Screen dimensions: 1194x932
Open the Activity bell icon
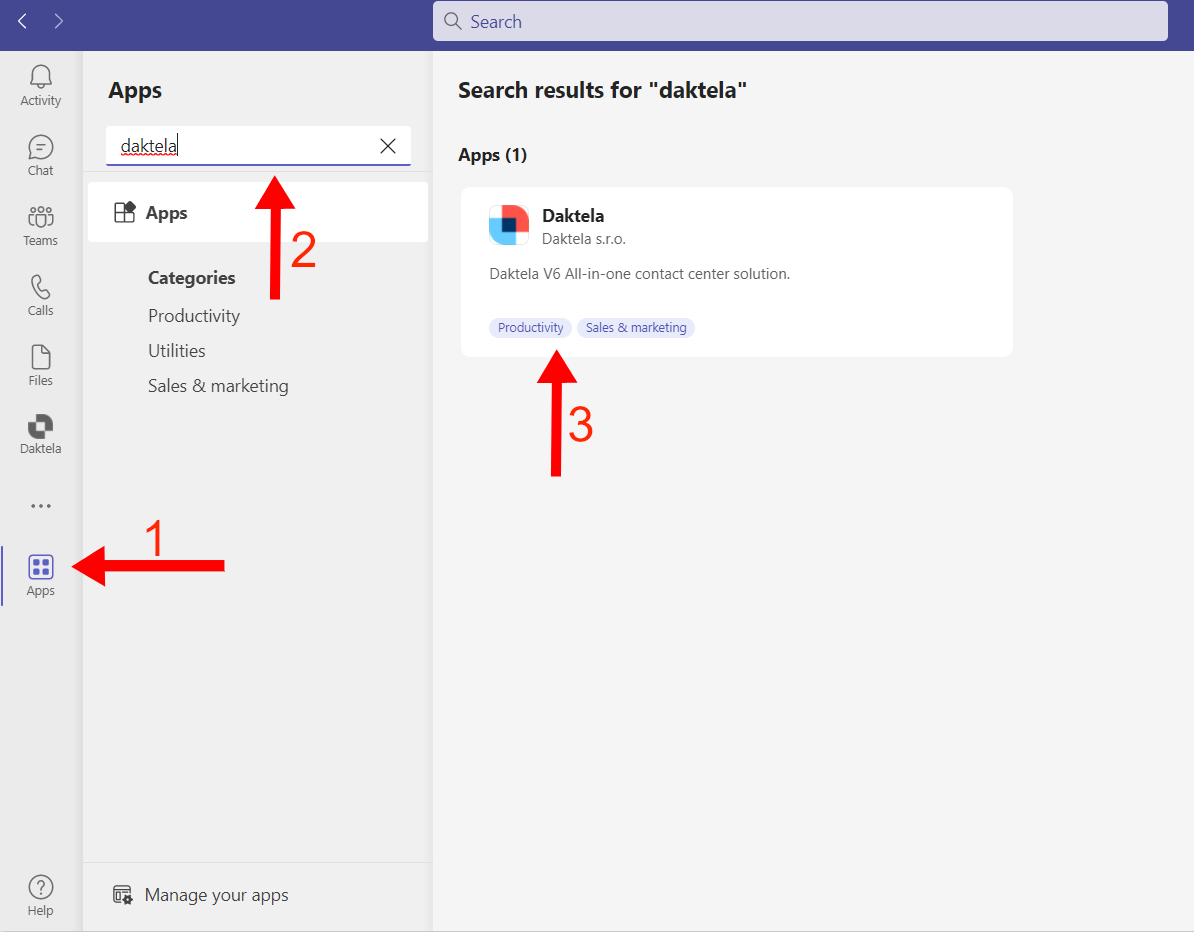tap(40, 85)
